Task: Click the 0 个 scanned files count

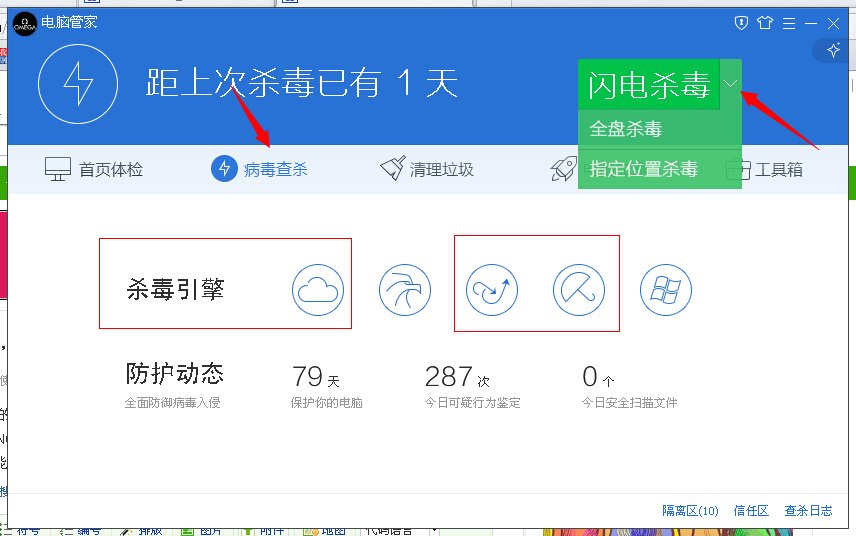Action: point(598,377)
